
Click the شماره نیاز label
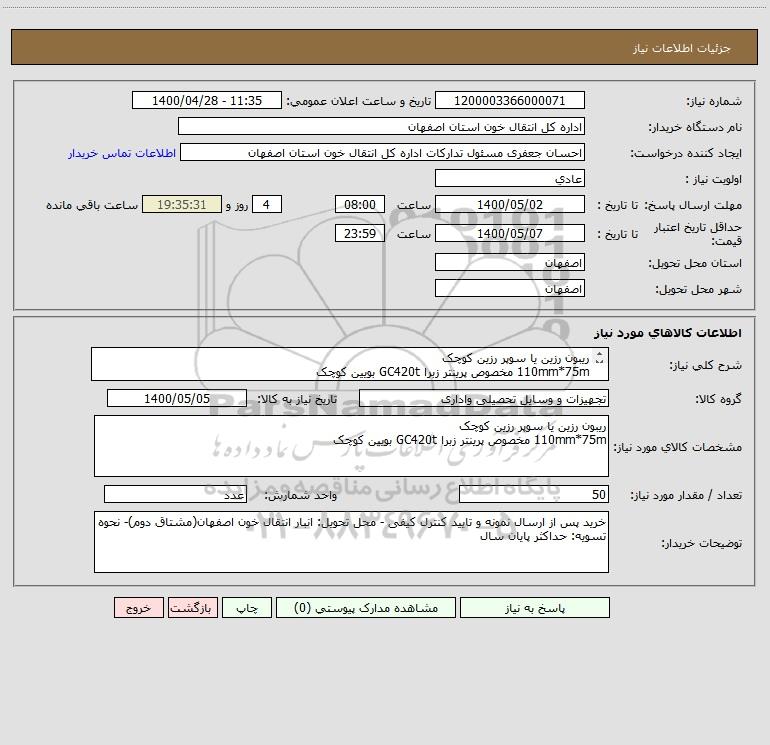pos(714,102)
